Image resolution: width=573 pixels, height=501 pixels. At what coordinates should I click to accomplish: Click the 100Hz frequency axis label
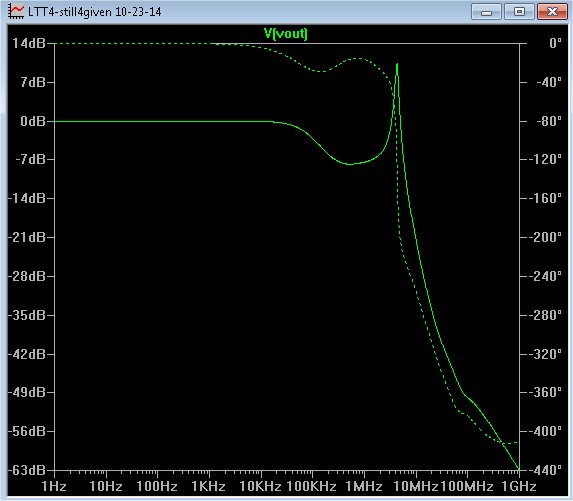click(157, 487)
